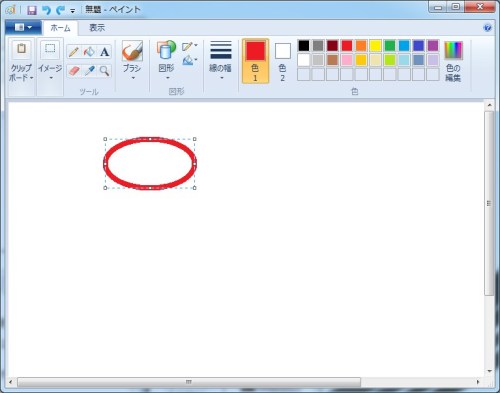Expand the Brush (ブラシ) dropdown arrow
The image size is (500, 393).
coord(133,78)
